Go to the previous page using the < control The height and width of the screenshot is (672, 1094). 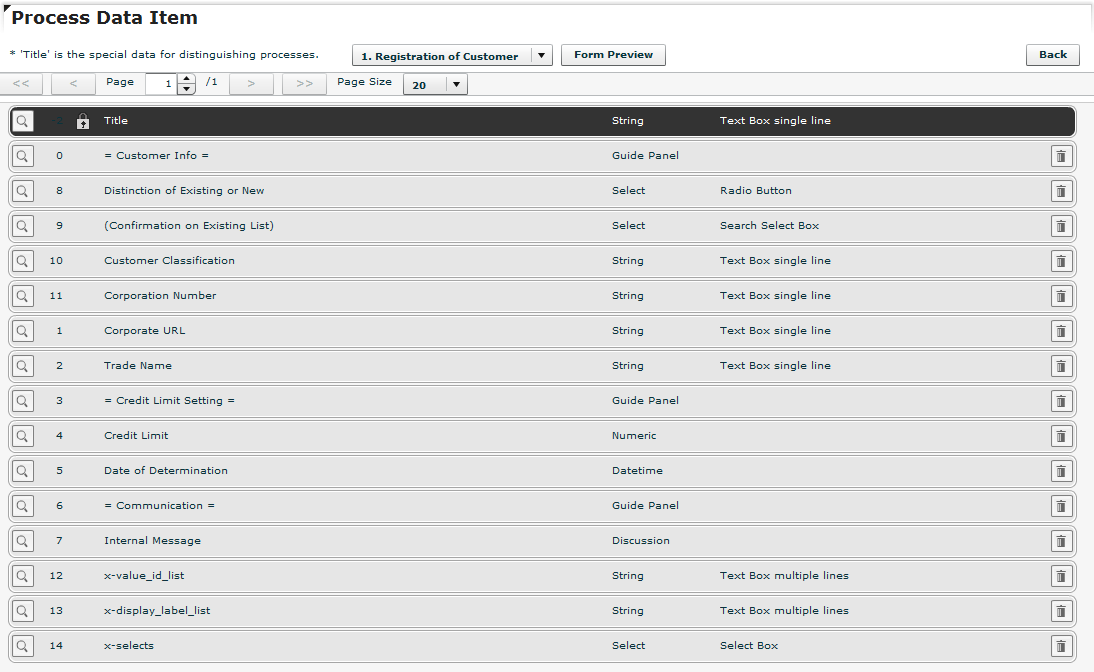(x=72, y=84)
